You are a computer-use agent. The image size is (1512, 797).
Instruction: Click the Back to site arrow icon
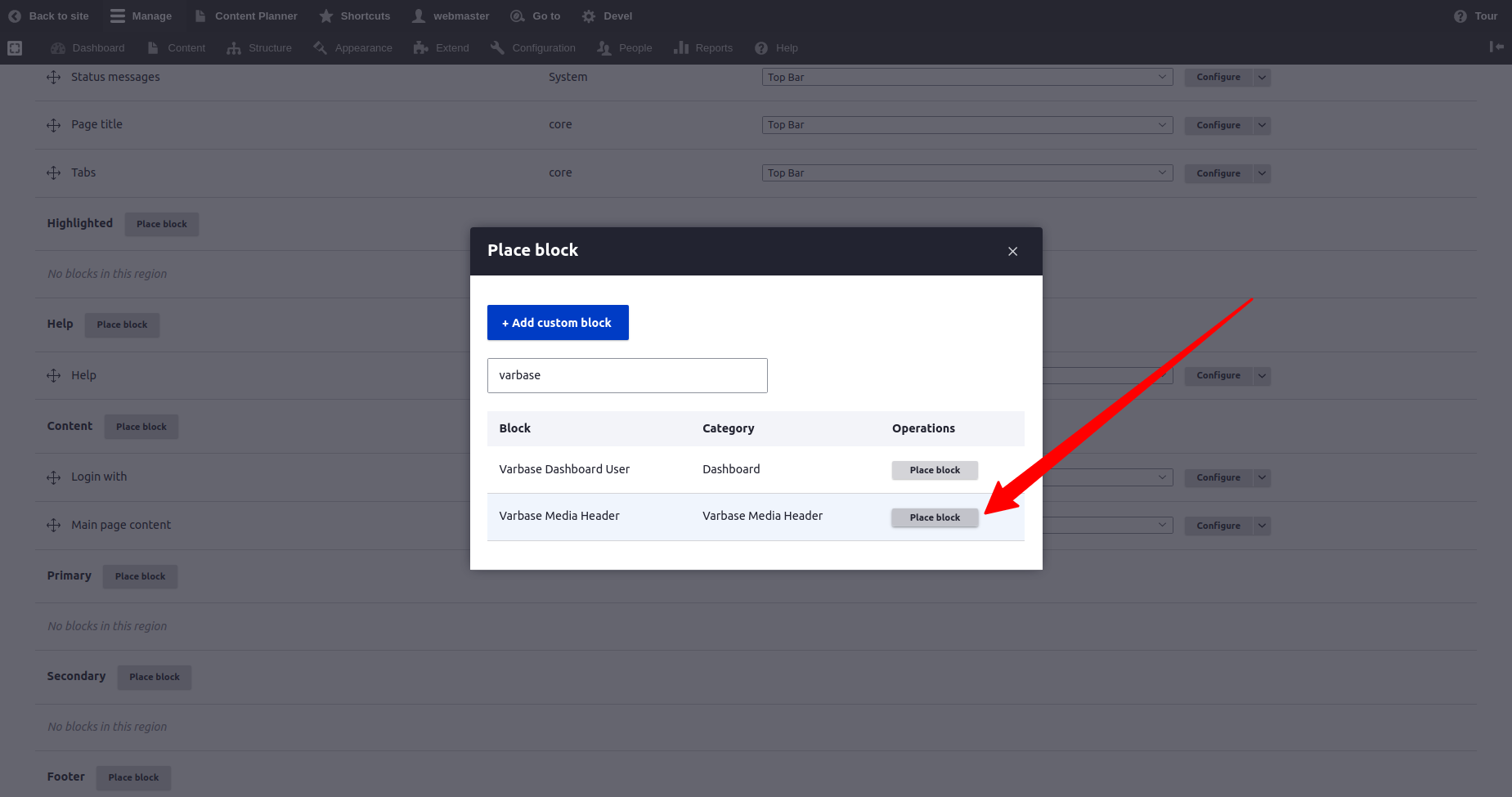[15, 16]
